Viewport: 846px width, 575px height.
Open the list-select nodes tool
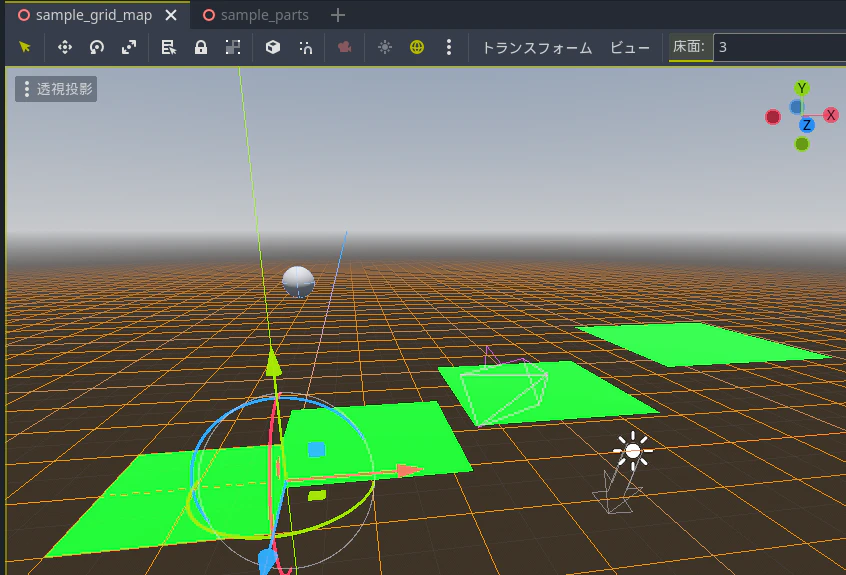point(169,47)
